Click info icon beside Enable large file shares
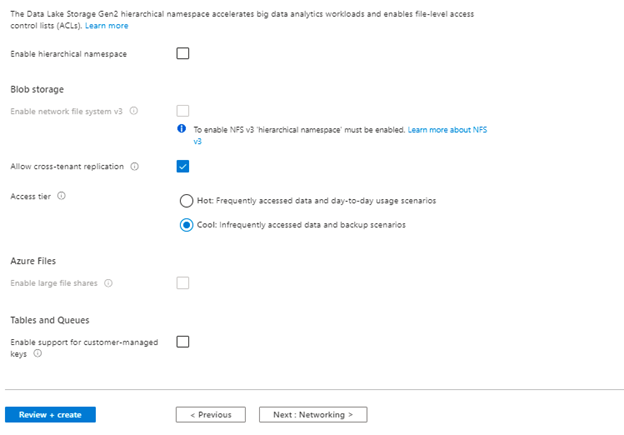 (108, 283)
